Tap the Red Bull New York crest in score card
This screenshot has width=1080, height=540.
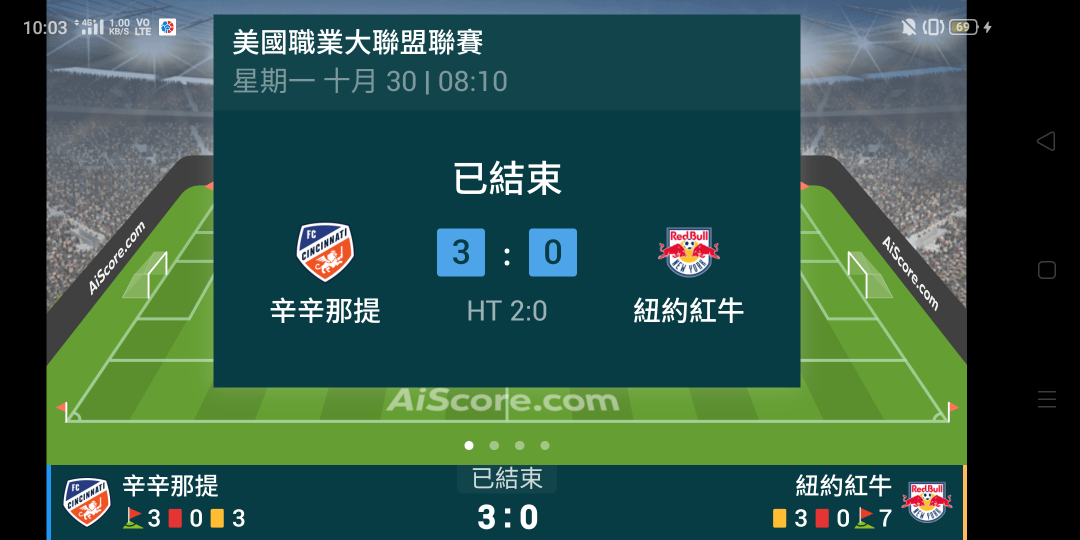click(x=689, y=252)
